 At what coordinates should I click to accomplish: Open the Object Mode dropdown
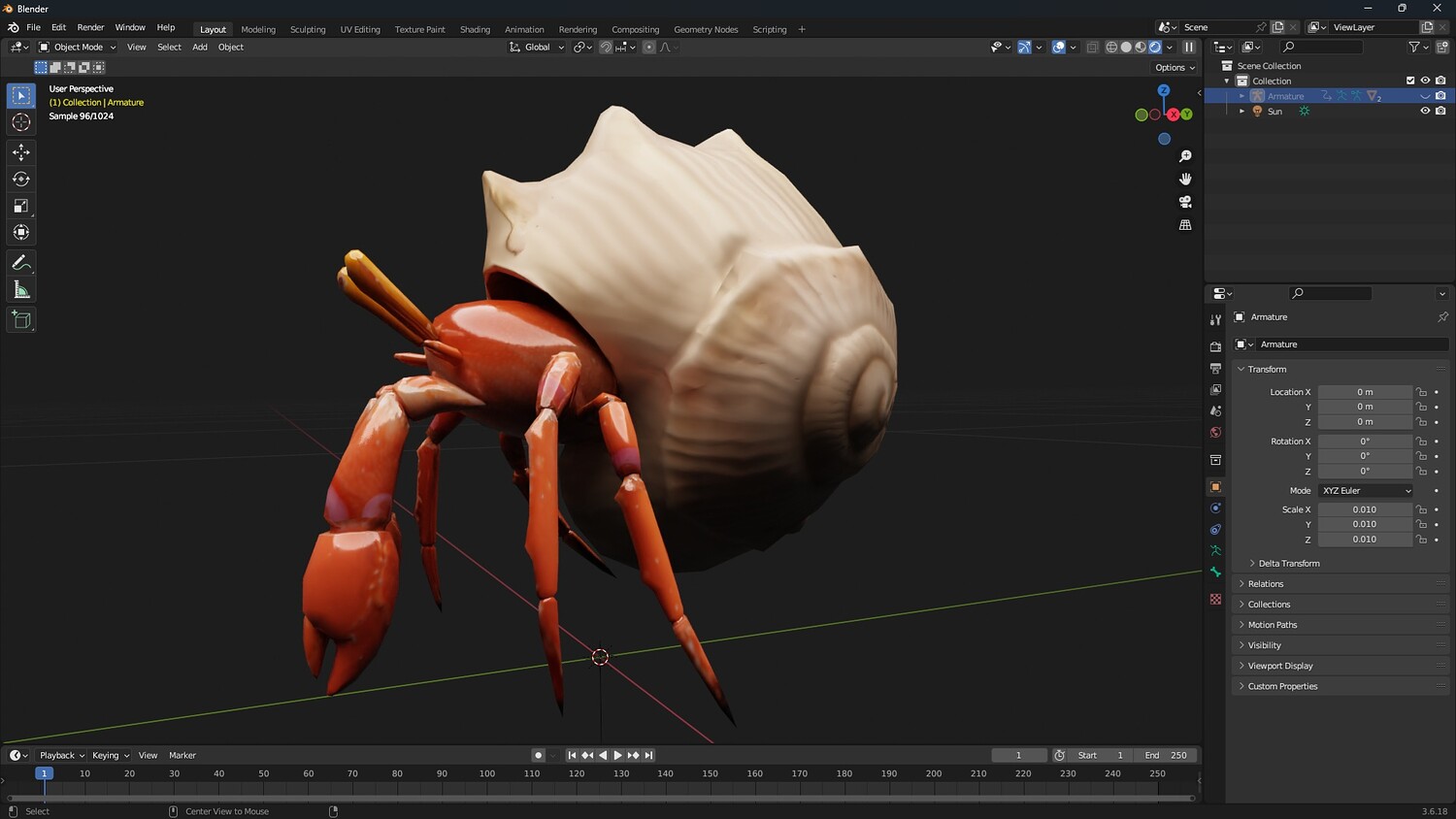78,47
